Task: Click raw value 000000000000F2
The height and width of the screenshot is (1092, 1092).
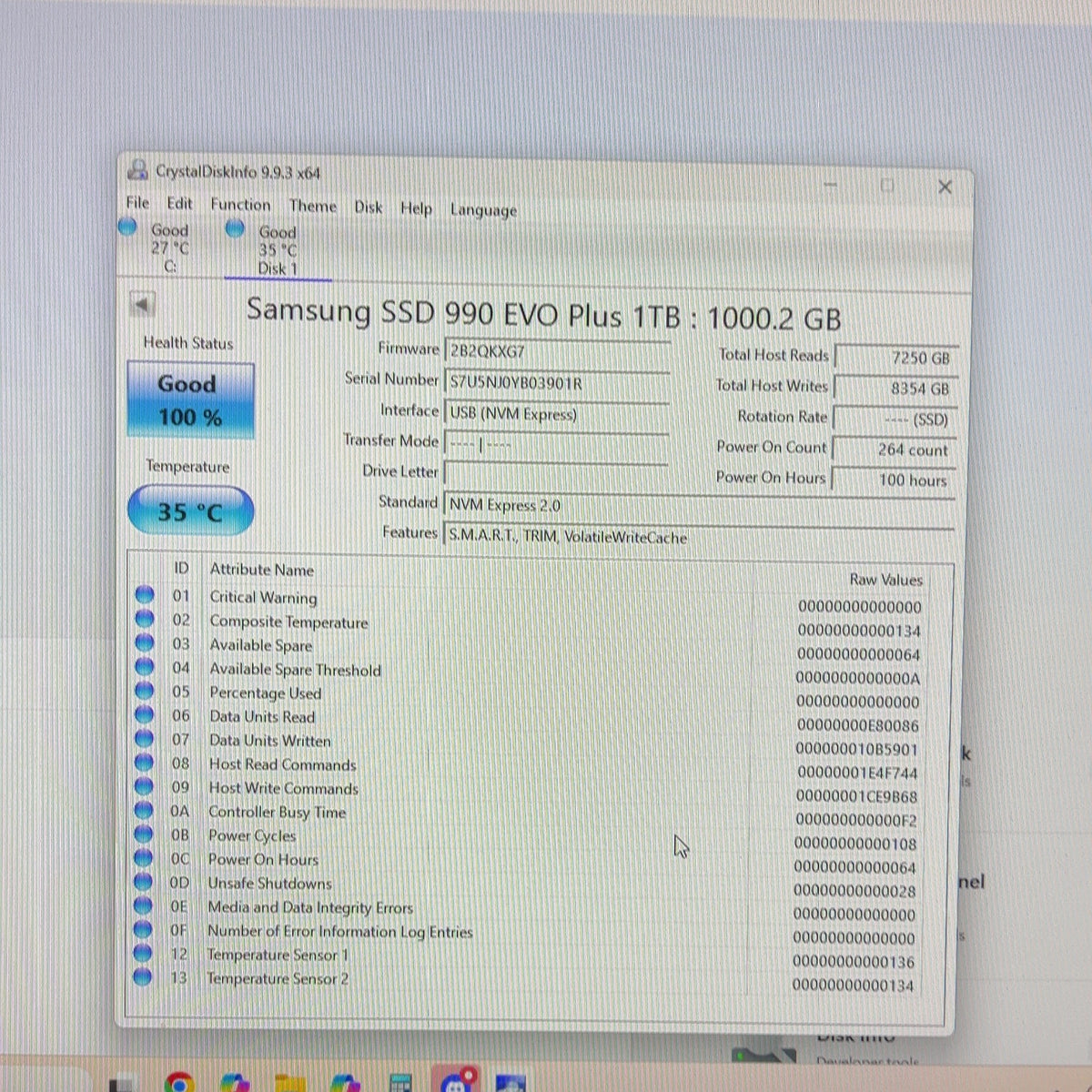Action: [x=855, y=820]
